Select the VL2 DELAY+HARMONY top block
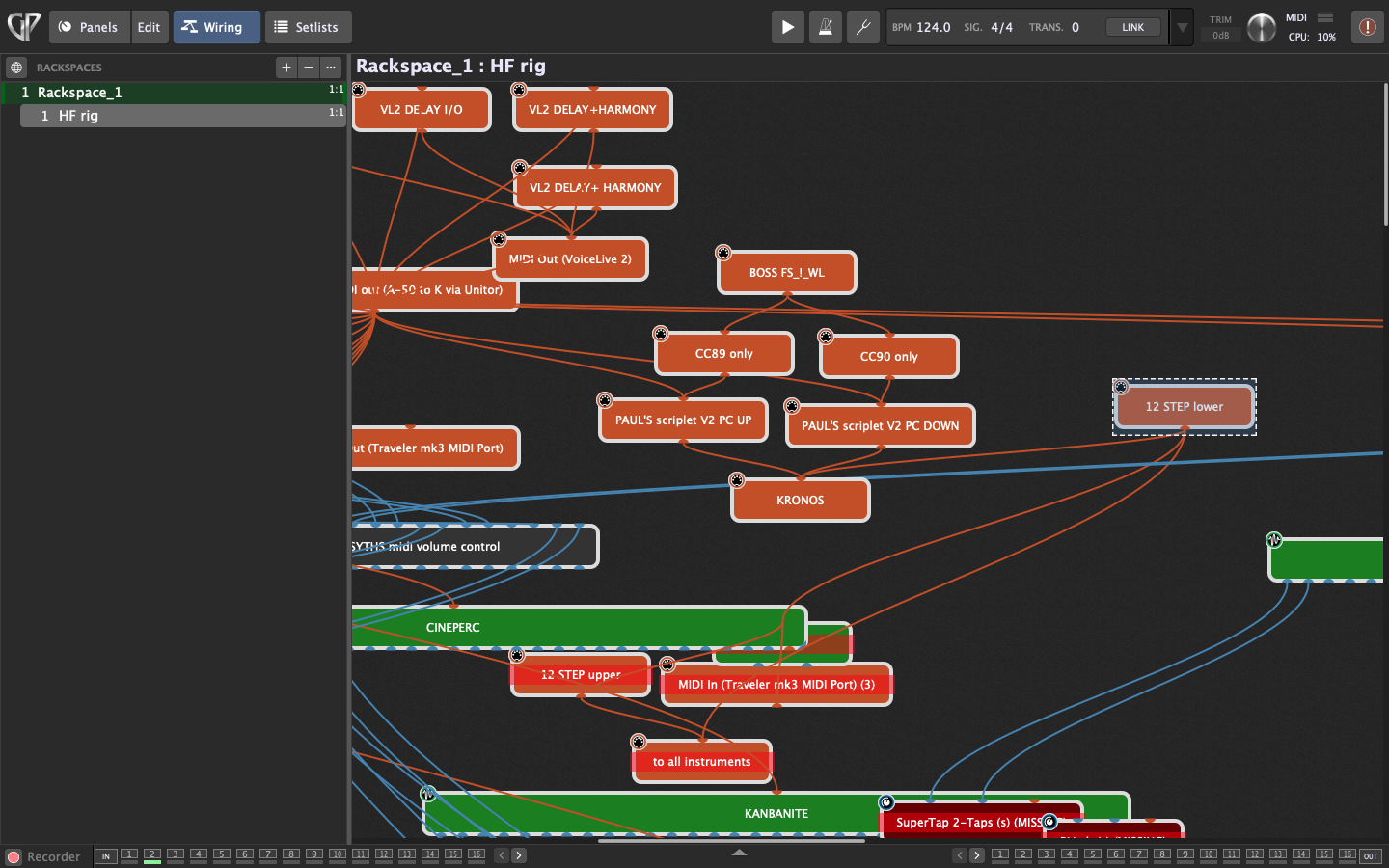The width and height of the screenshot is (1389, 868). (592, 109)
